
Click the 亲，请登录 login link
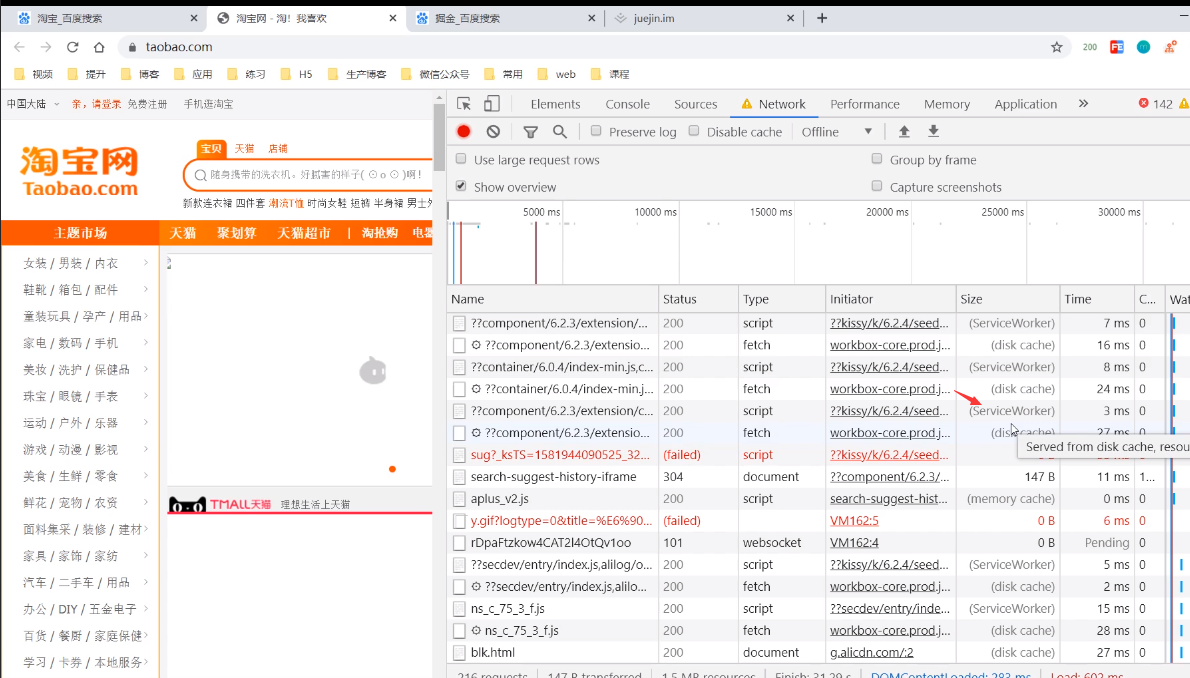(x=96, y=104)
